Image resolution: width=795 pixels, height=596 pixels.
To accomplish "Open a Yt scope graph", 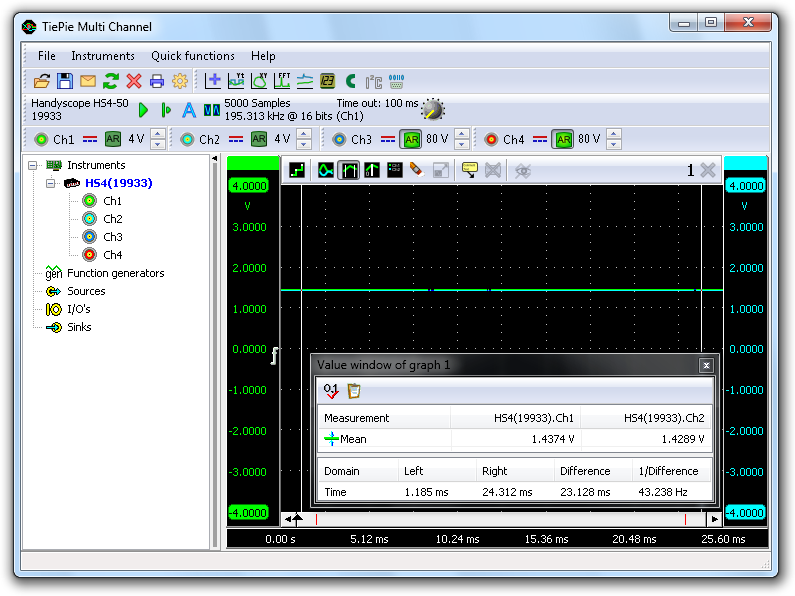I will click(236, 81).
